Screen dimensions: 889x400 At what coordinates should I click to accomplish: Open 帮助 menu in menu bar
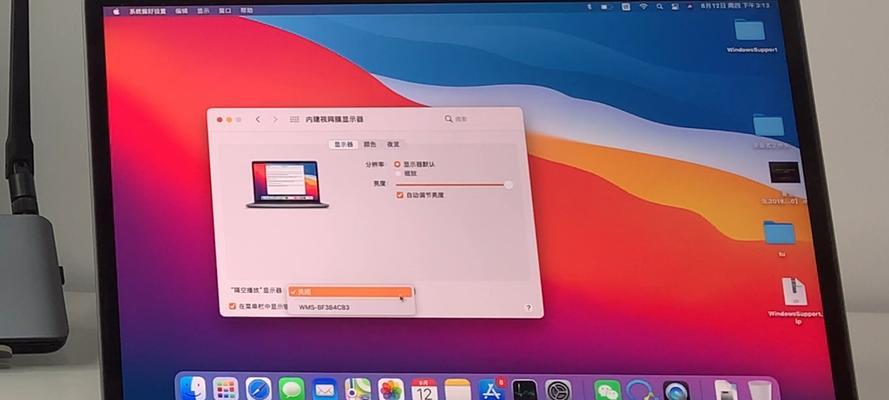pyautogui.click(x=246, y=11)
